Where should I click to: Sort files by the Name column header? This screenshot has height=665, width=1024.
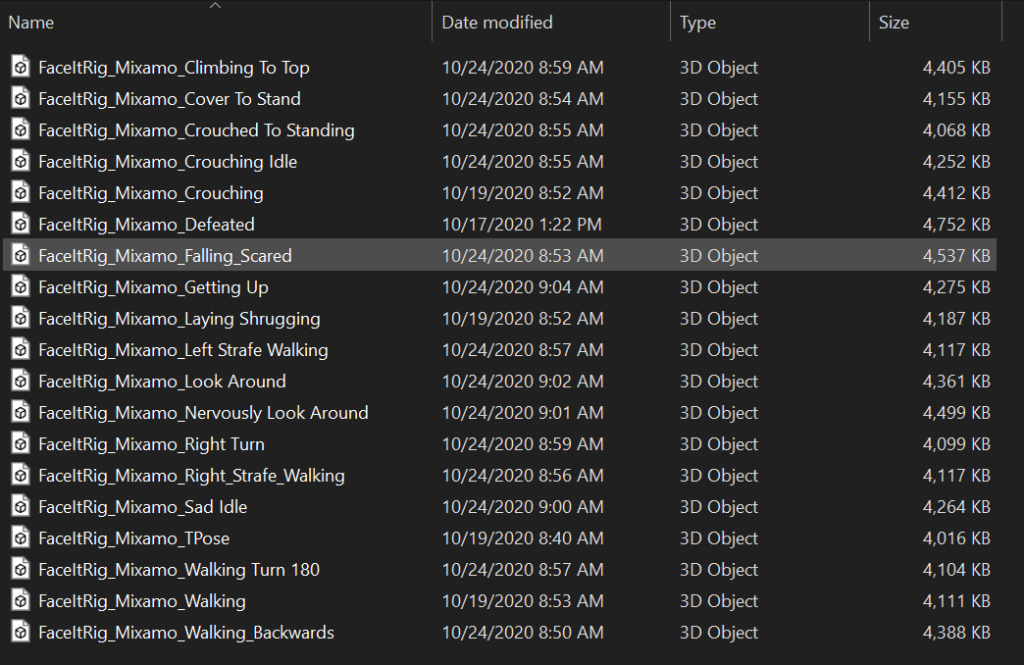(x=32, y=22)
